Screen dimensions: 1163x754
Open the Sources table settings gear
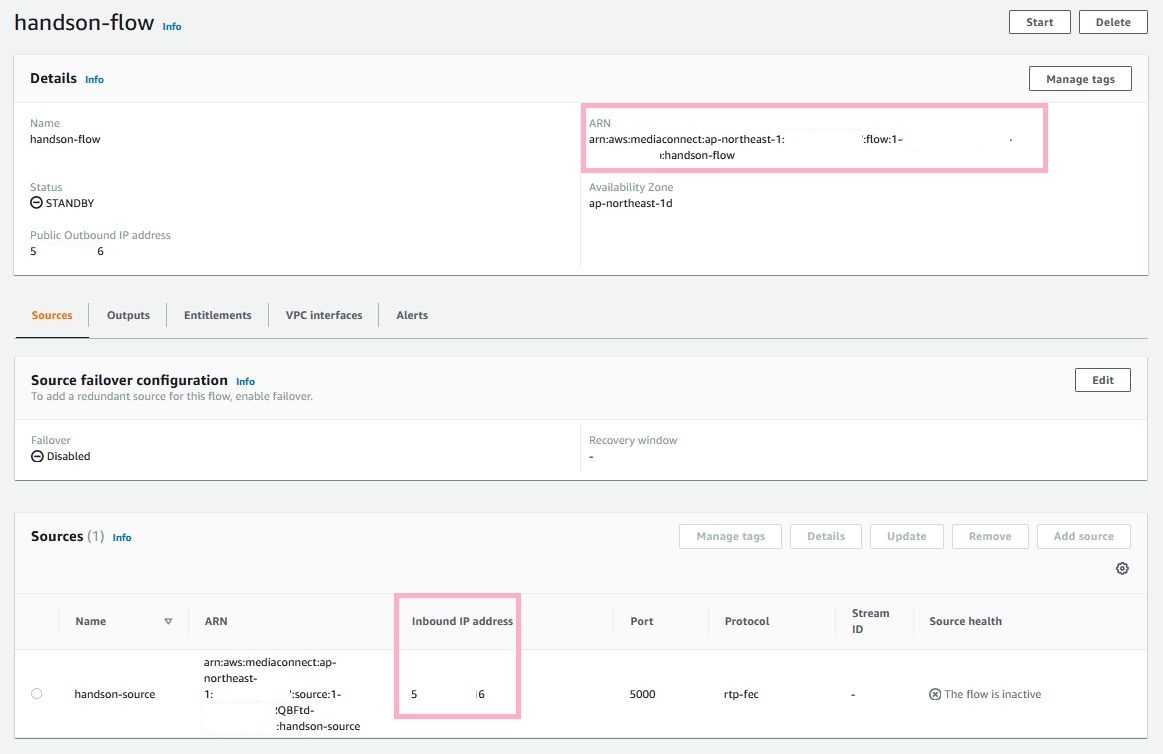pyautogui.click(x=1122, y=569)
